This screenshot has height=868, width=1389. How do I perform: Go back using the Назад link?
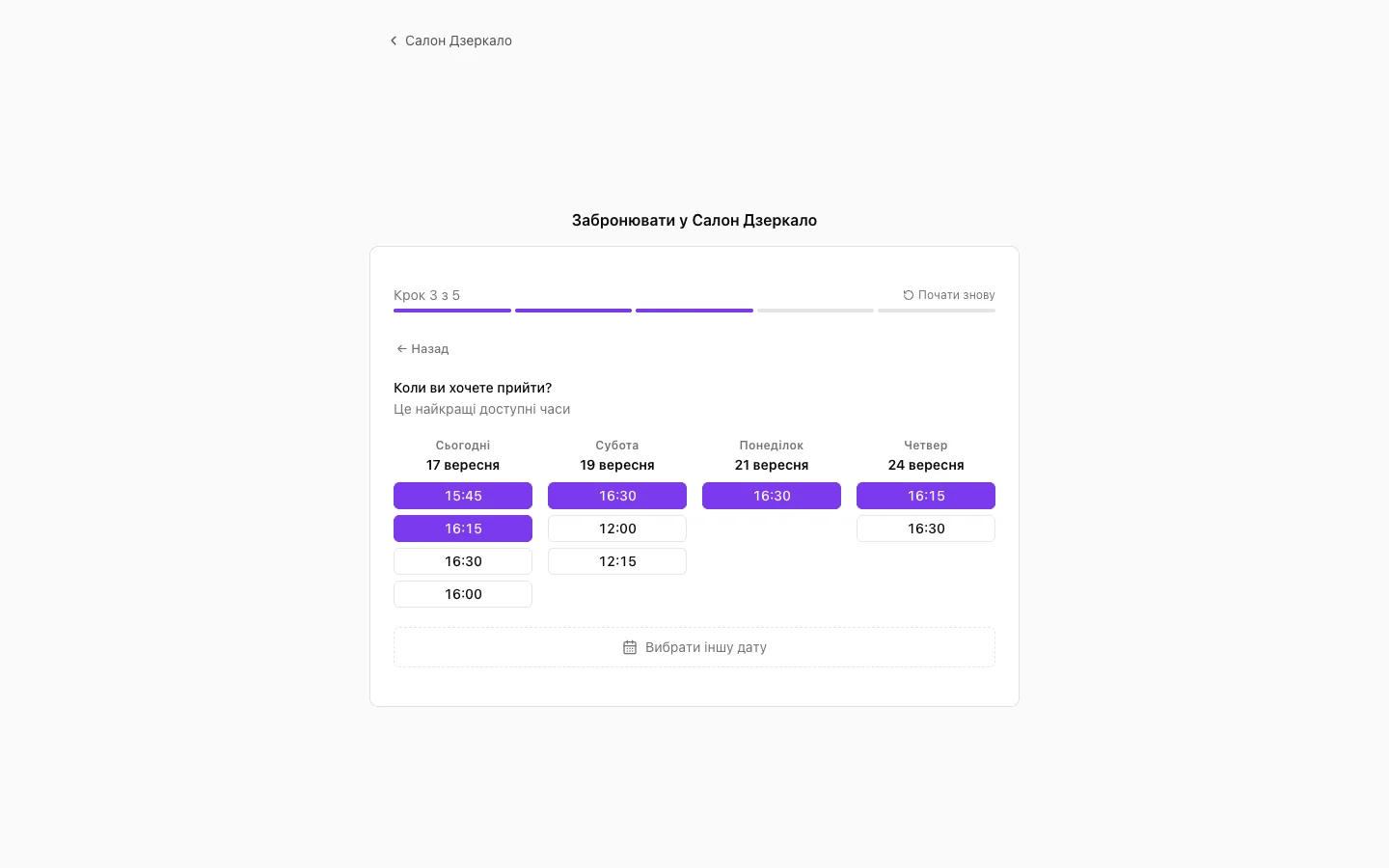click(x=422, y=349)
